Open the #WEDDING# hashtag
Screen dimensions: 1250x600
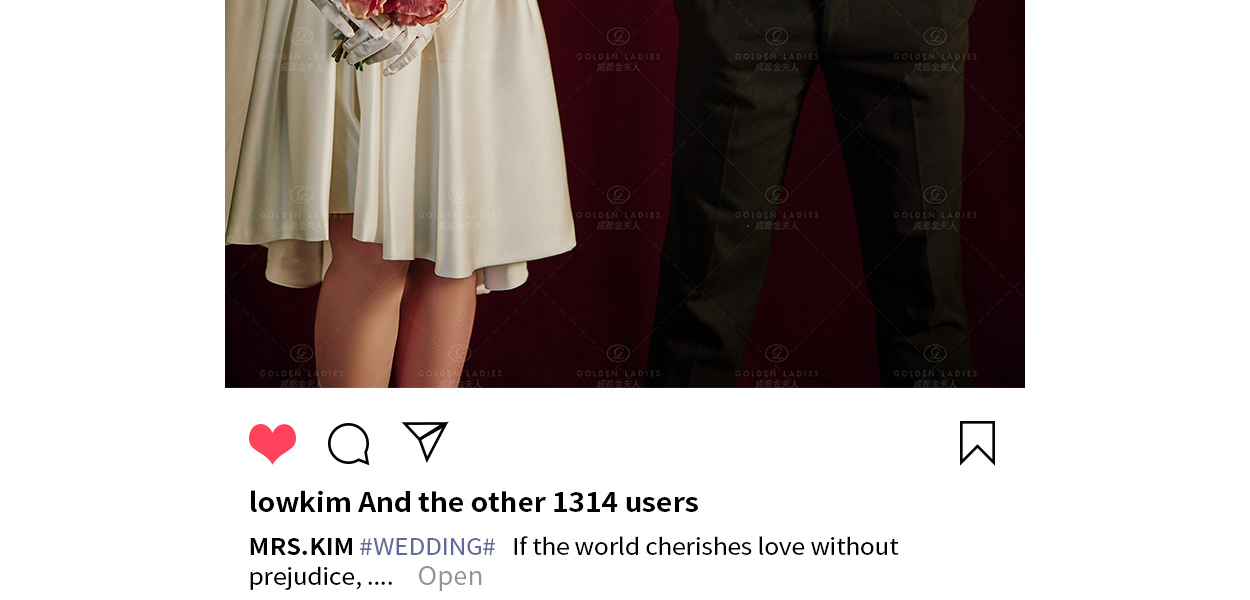click(x=427, y=546)
